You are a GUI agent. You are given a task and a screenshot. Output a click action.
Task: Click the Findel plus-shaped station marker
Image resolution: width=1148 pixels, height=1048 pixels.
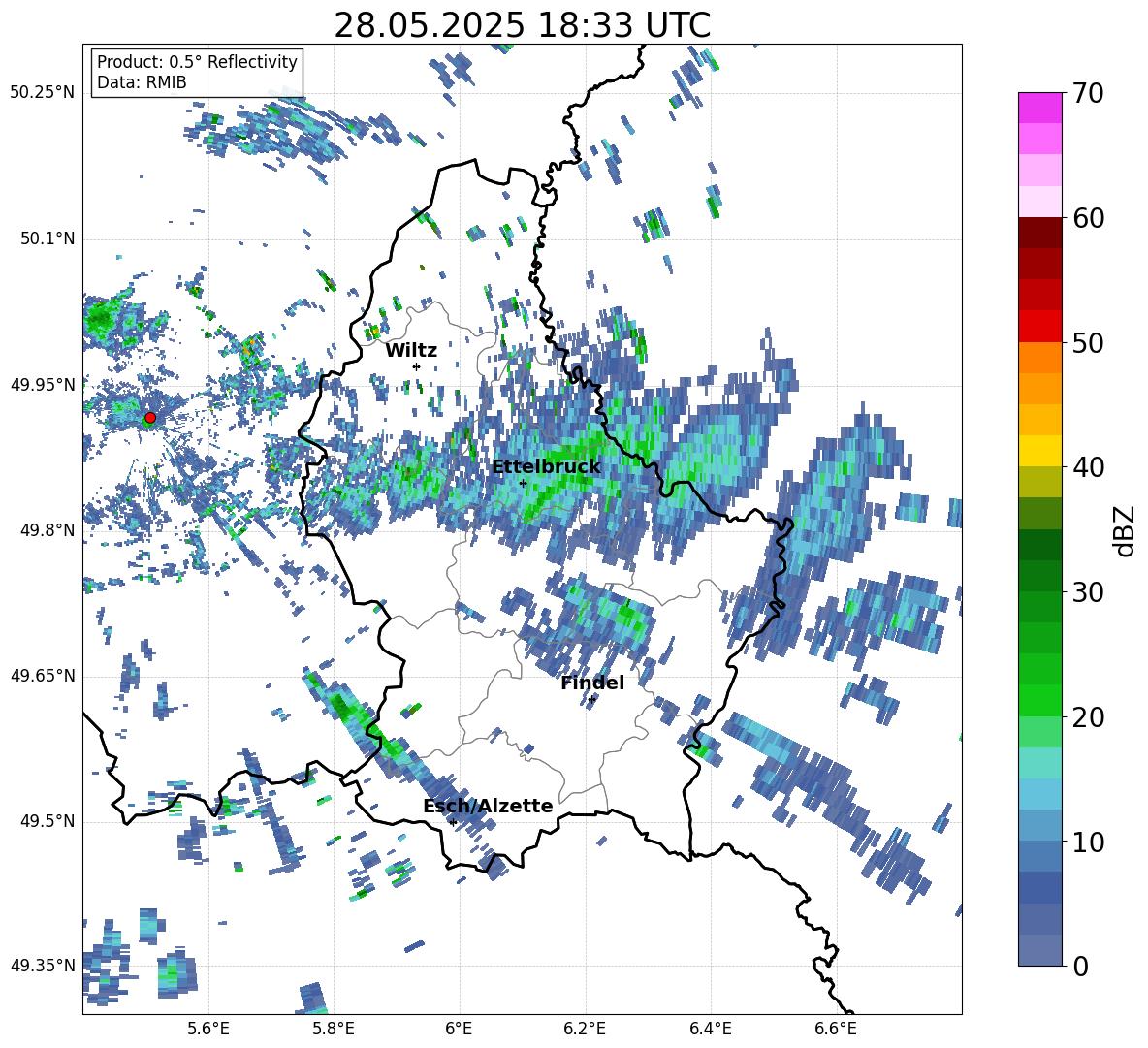591,700
